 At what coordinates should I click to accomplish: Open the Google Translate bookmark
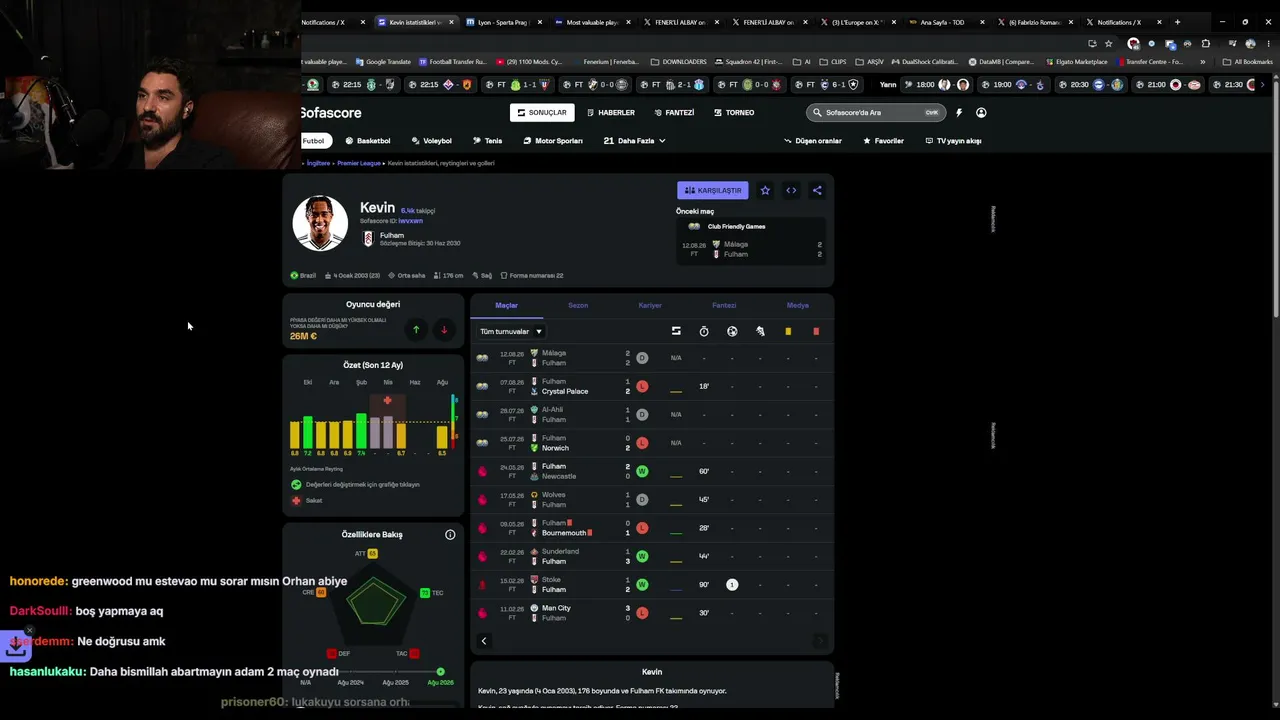click(x=383, y=62)
